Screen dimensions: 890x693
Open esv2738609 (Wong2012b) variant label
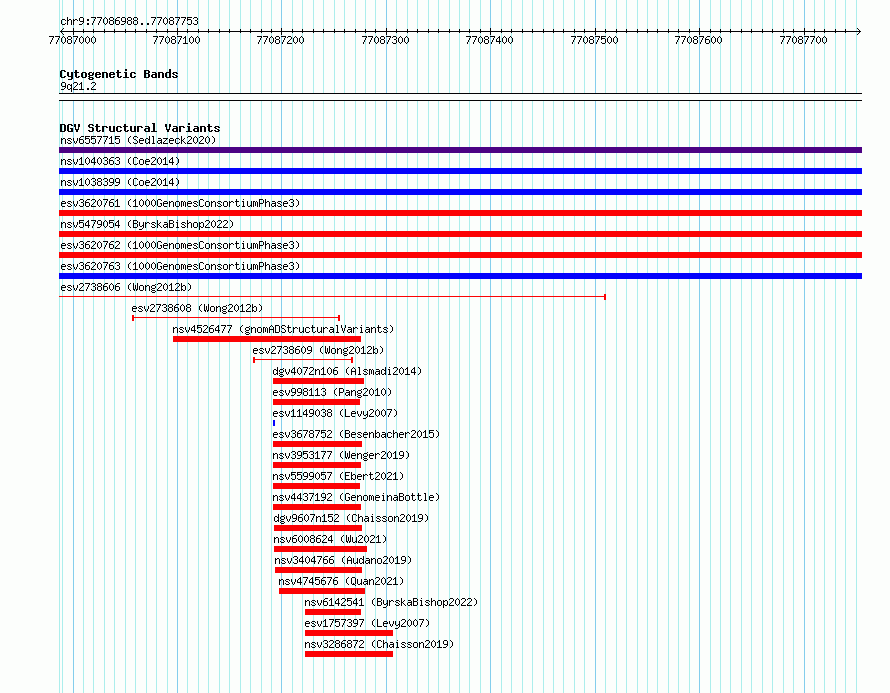(x=318, y=350)
